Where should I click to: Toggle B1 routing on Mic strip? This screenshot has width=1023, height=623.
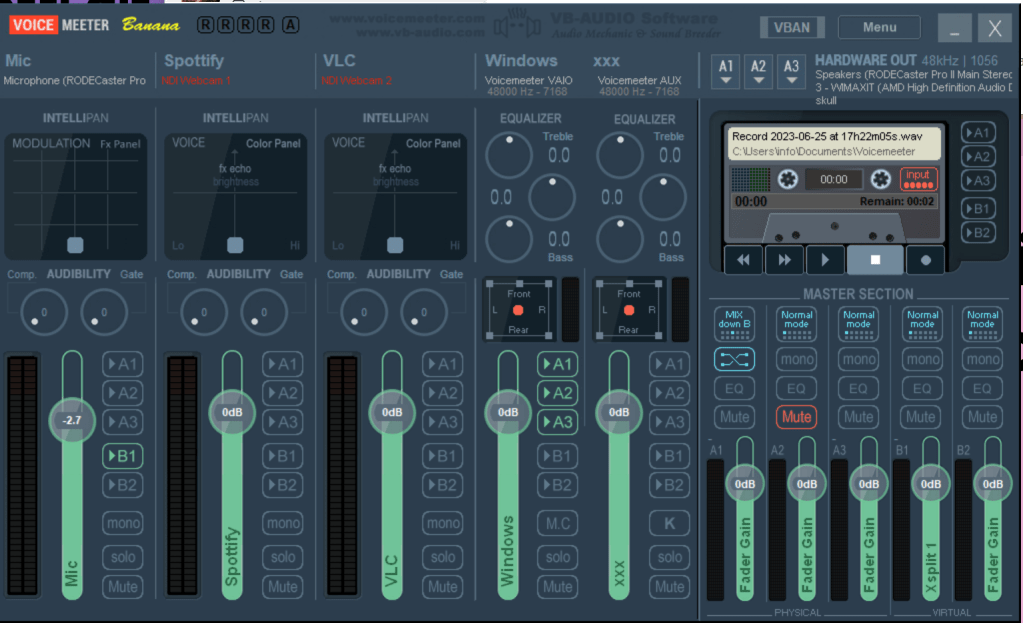(x=122, y=455)
